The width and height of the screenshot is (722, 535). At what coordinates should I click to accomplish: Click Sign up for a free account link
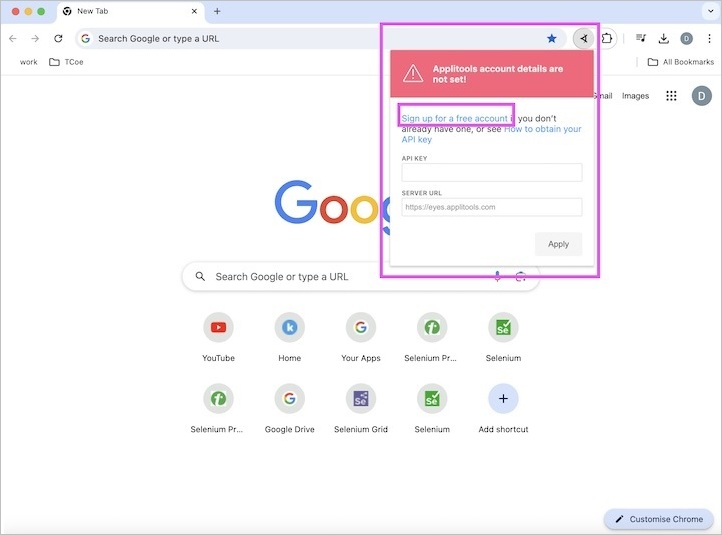point(454,118)
